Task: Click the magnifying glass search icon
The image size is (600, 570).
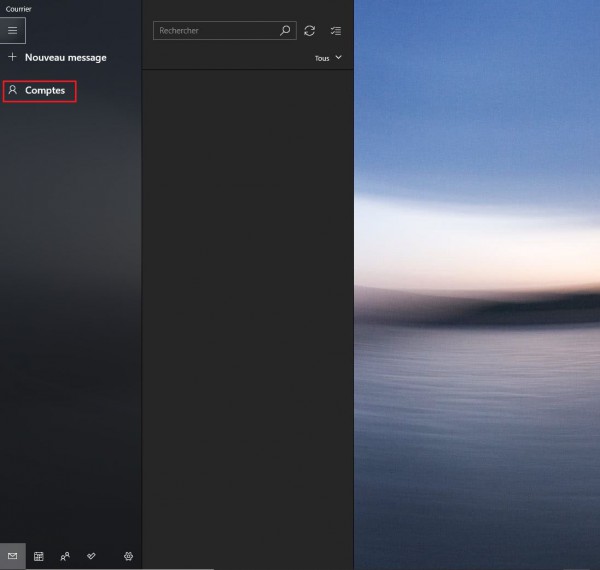Action: (285, 31)
